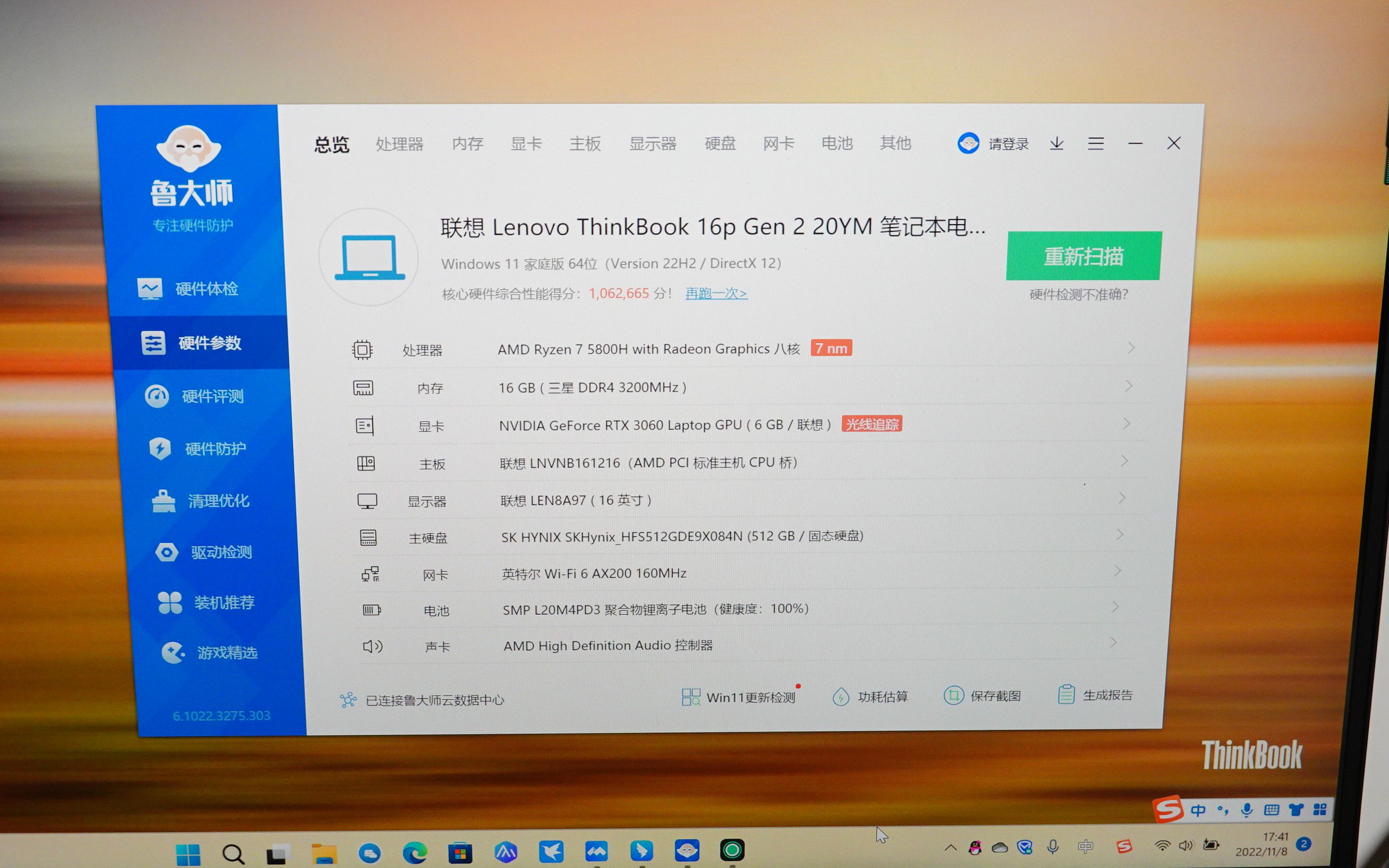Expand the Wi-Fi 6 AX200 row chevron
Image resolution: width=1389 pixels, height=868 pixels.
(x=1117, y=571)
